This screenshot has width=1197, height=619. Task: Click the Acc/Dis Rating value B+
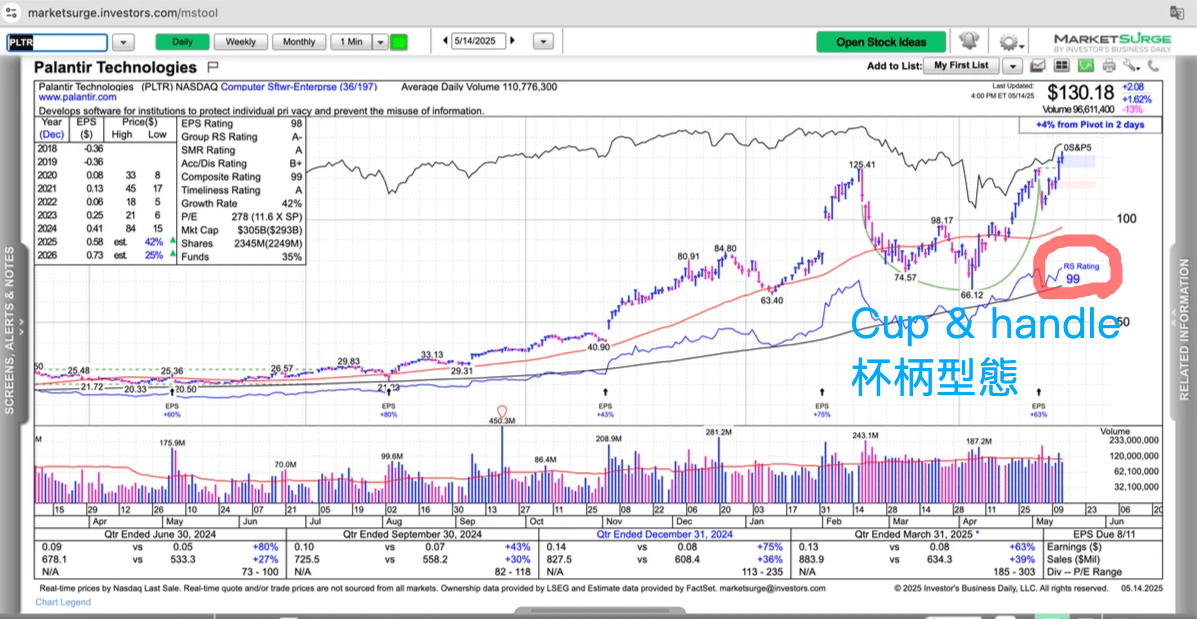click(x=296, y=163)
